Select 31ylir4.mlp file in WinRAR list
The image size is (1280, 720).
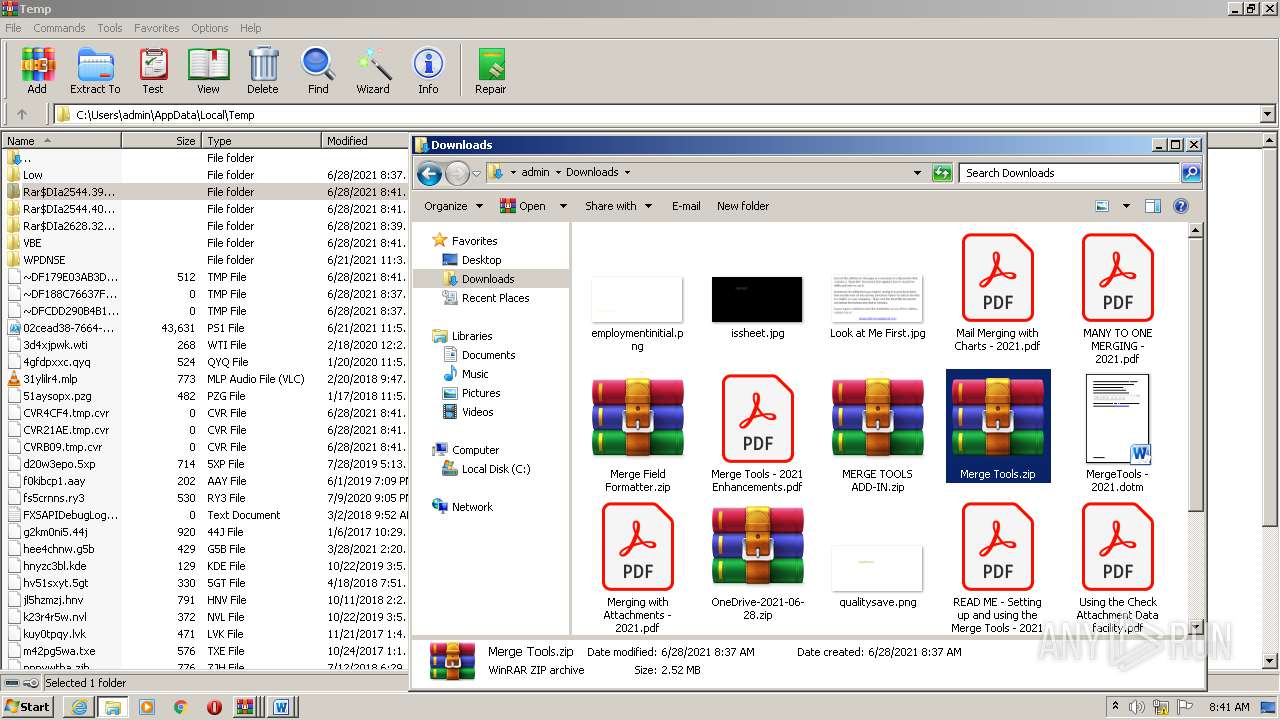(x=50, y=379)
